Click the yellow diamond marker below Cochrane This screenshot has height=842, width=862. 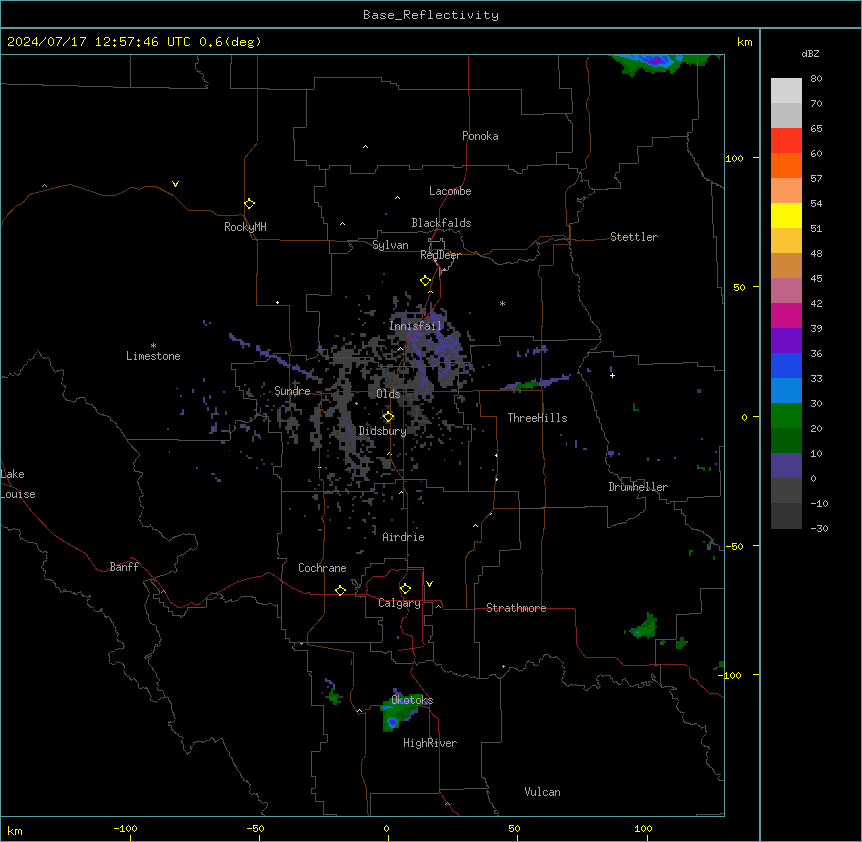[x=340, y=590]
